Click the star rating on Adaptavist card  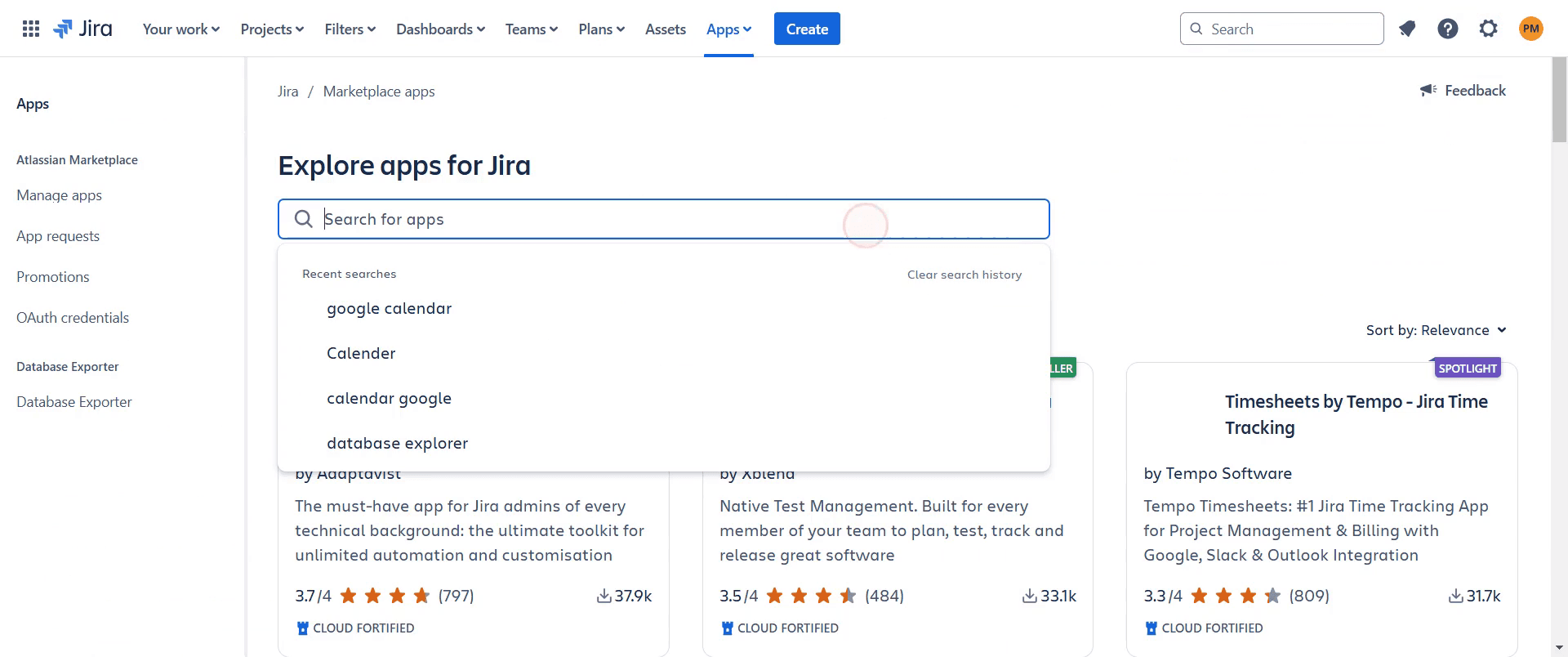tap(385, 597)
